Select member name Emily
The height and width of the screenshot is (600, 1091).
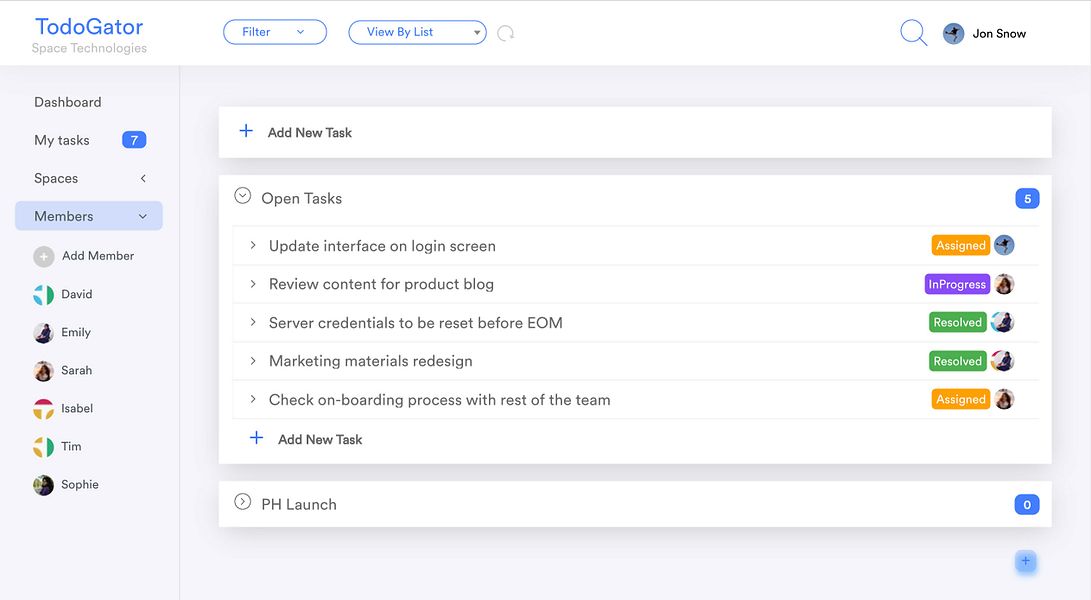coord(76,332)
